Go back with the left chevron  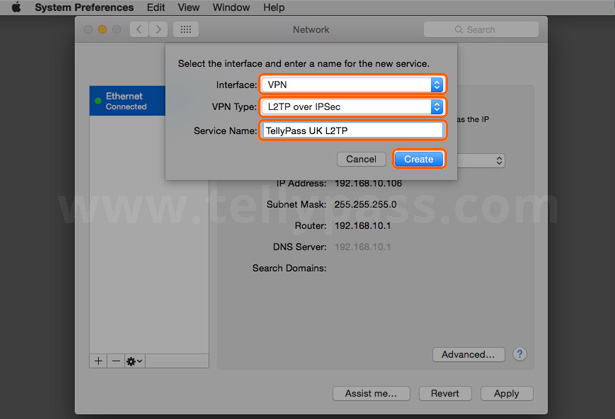pyautogui.click(x=139, y=29)
